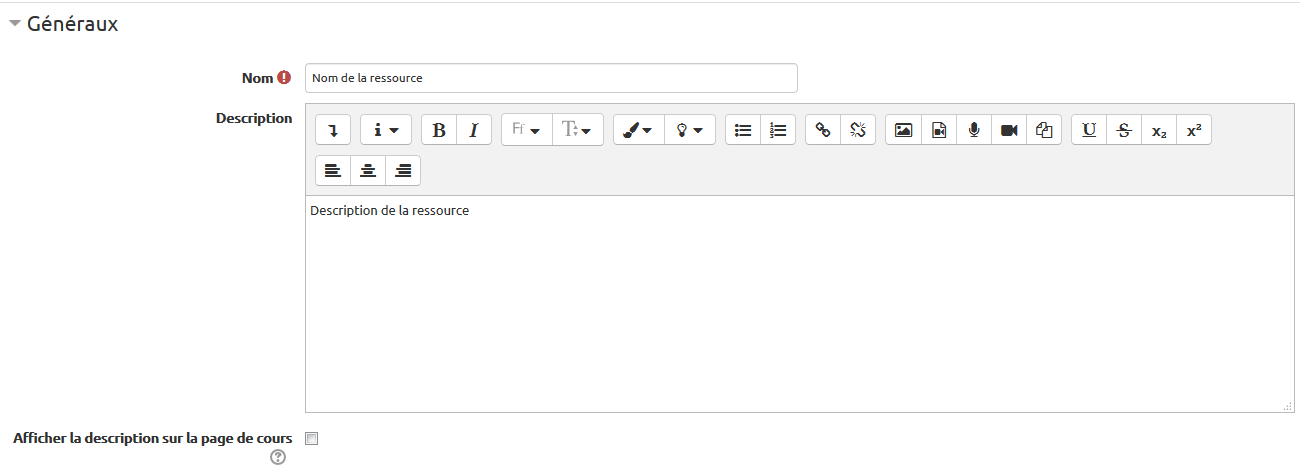Open the paragraph styles dropdown

pyautogui.click(x=385, y=130)
